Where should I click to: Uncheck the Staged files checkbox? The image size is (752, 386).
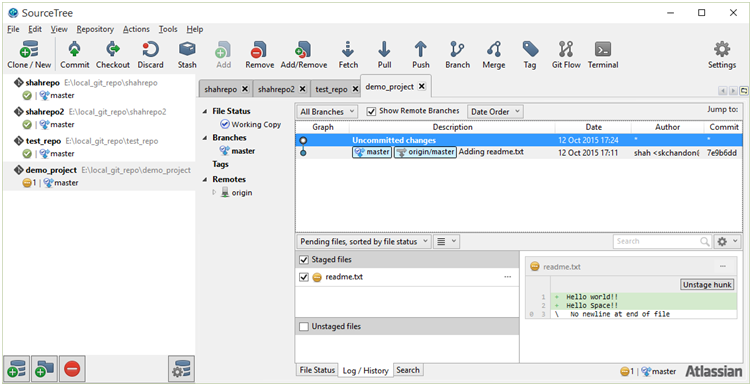pyautogui.click(x=303, y=259)
